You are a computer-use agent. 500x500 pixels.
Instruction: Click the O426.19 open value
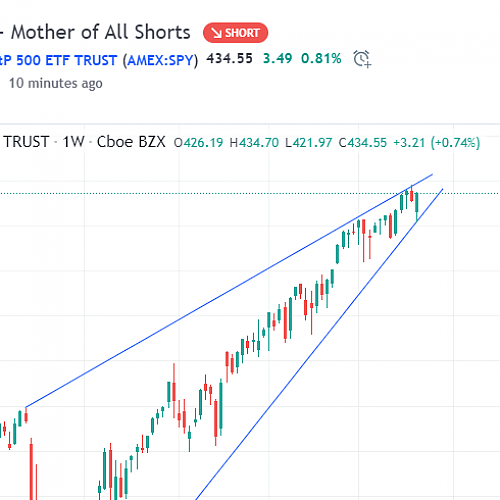pyautogui.click(x=198, y=143)
